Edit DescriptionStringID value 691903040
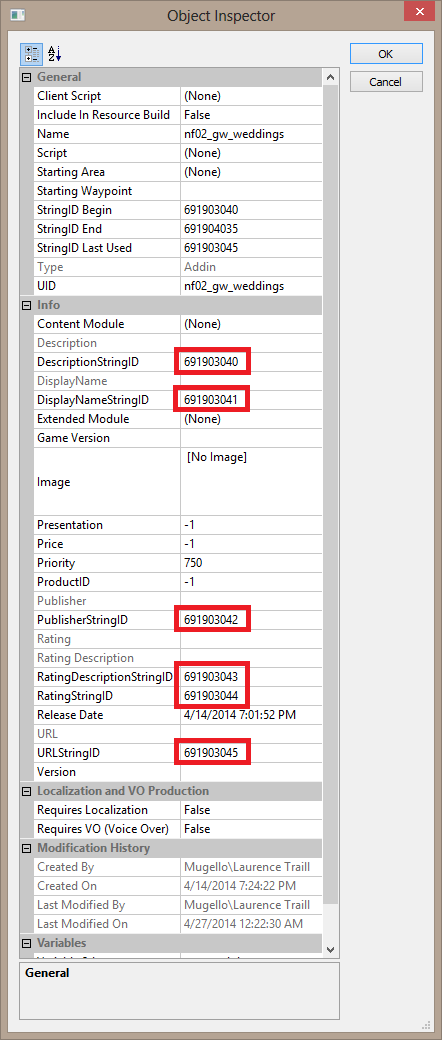 (x=251, y=362)
